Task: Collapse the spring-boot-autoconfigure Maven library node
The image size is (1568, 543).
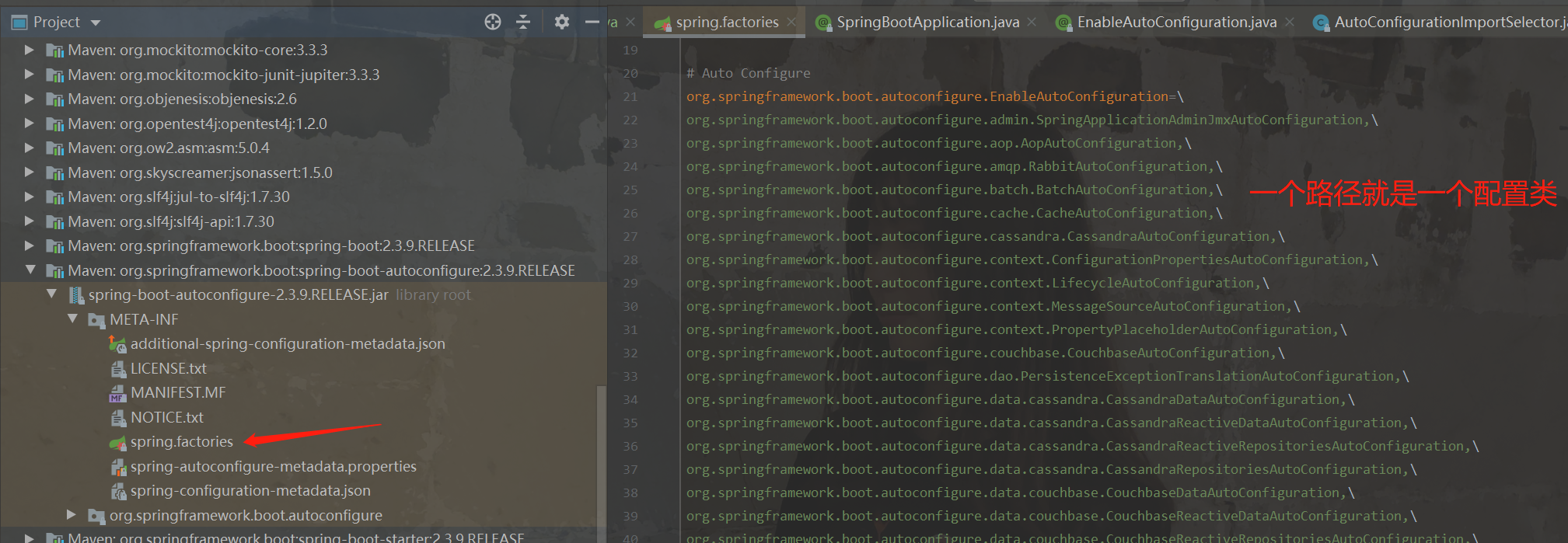Action: coord(30,270)
